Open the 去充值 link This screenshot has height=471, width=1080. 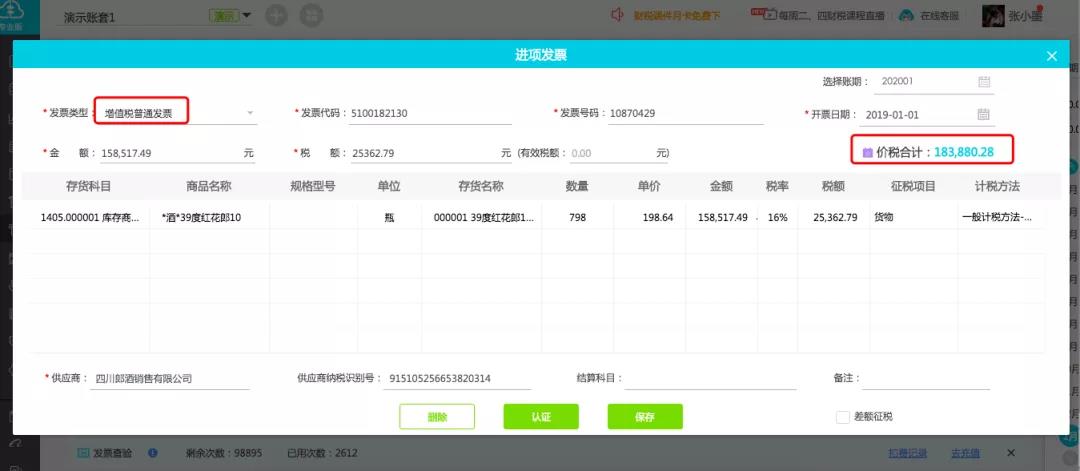(x=965, y=453)
